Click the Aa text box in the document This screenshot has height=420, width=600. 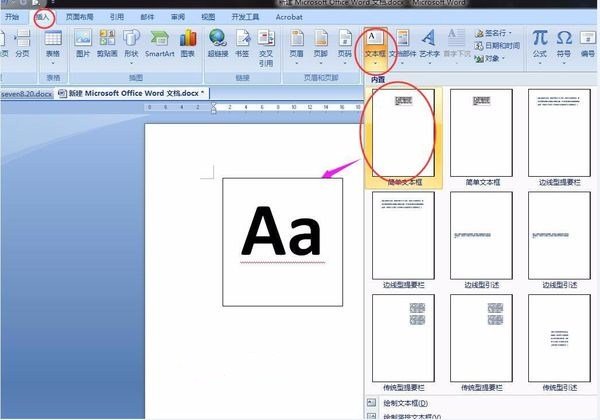point(282,240)
